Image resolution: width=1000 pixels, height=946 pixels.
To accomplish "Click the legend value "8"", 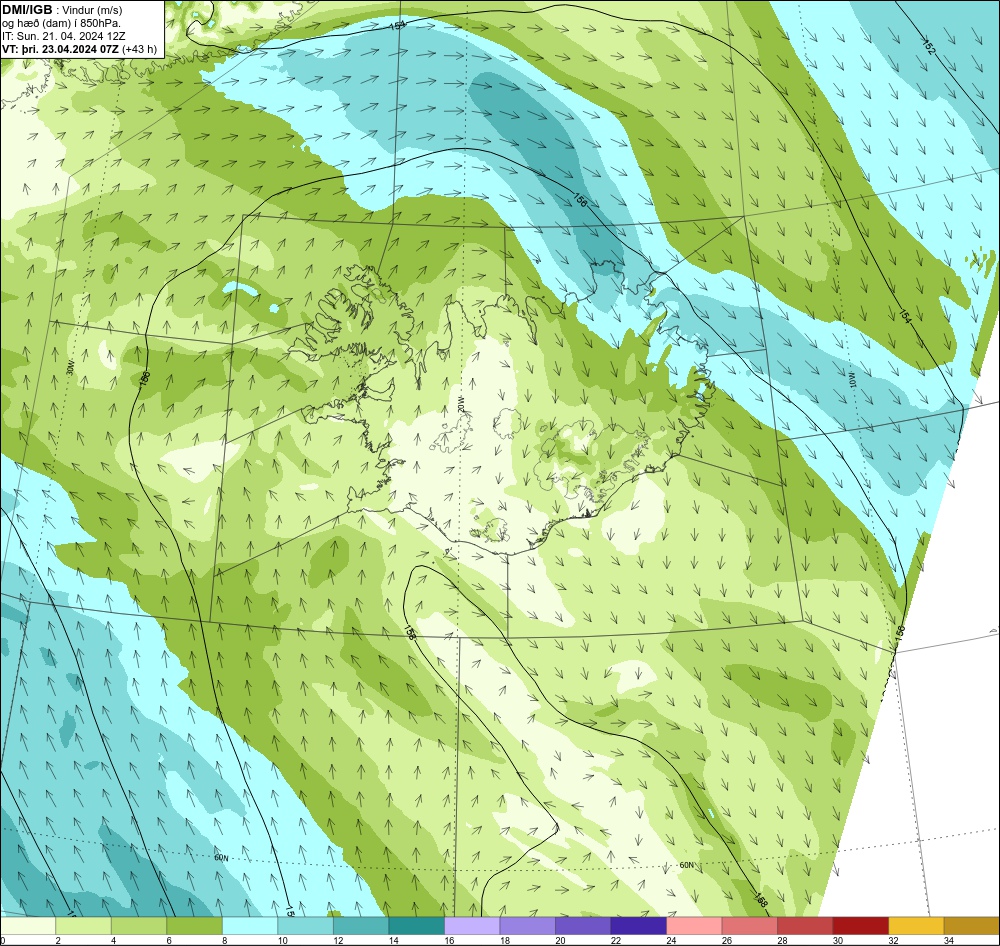I will (x=224, y=940).
